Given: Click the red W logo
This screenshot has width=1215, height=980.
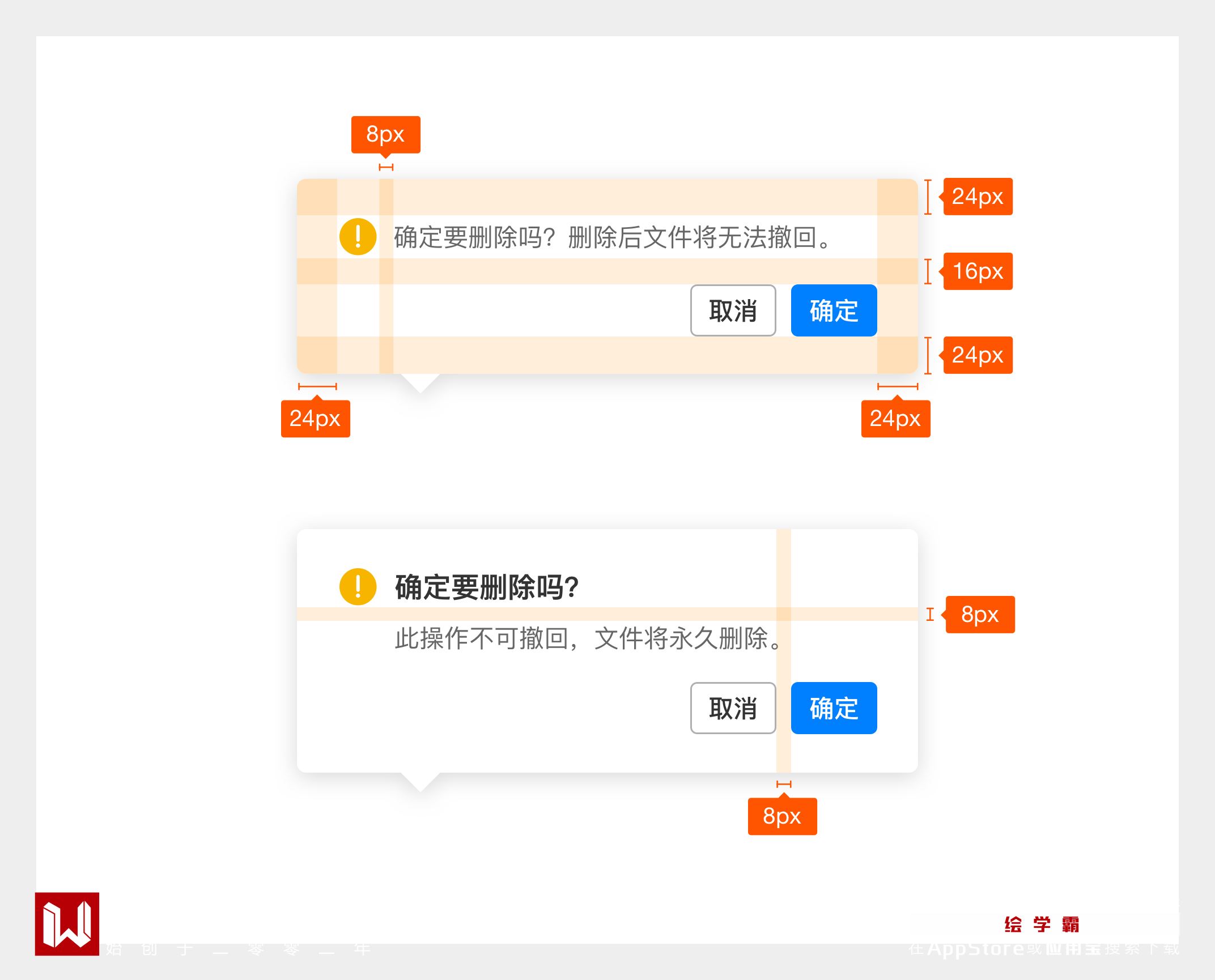Looking at the screenshot, I should 67,924.
